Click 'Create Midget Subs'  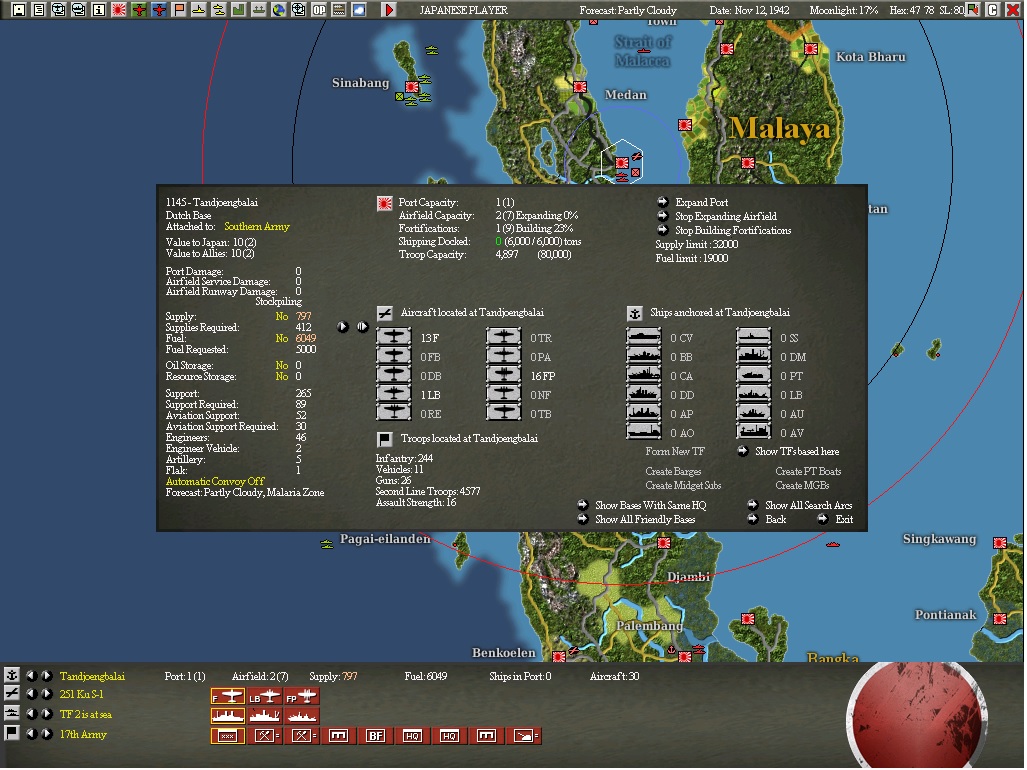tap(683, 486)
